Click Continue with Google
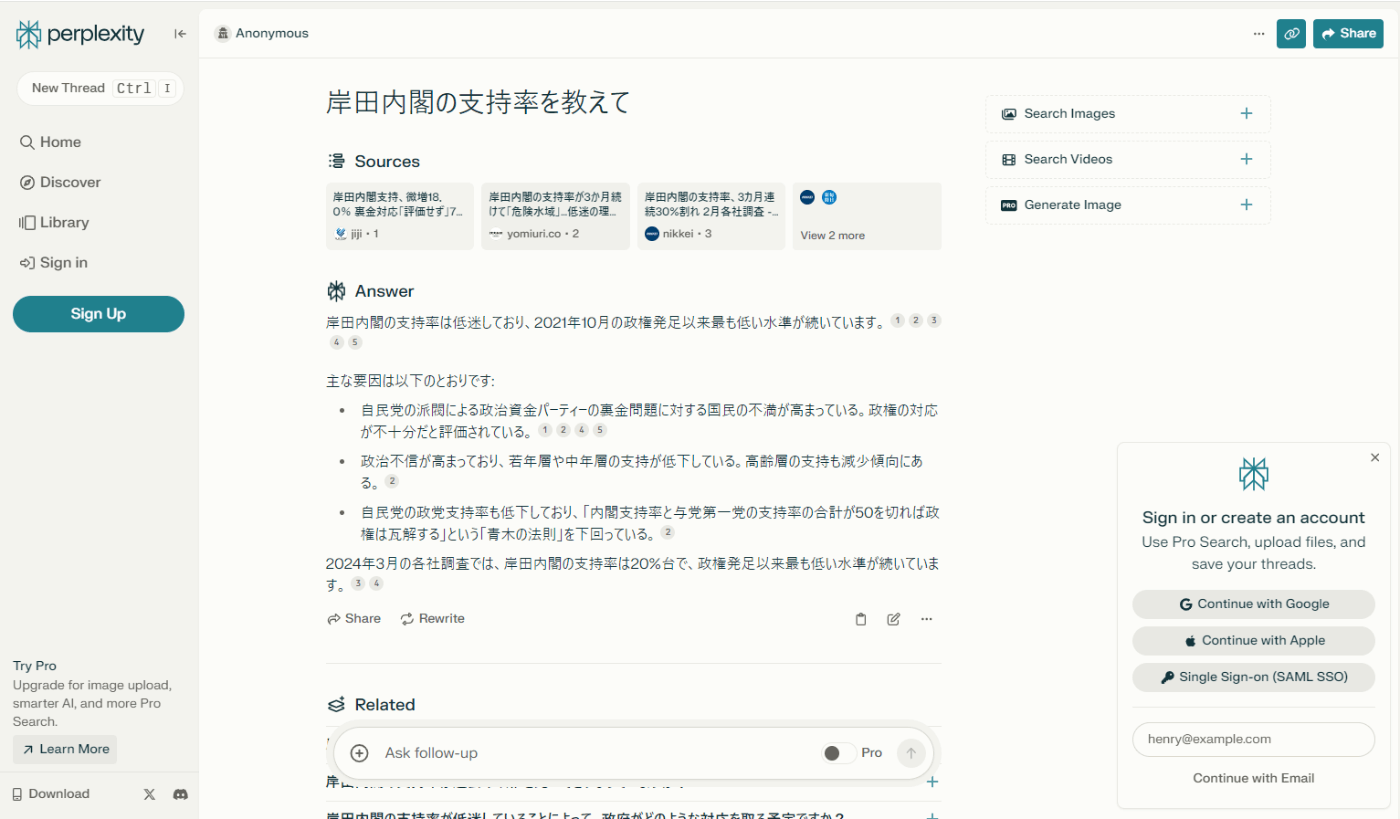Screen dimensions: 1400x819 click(x=1254, y=604)
